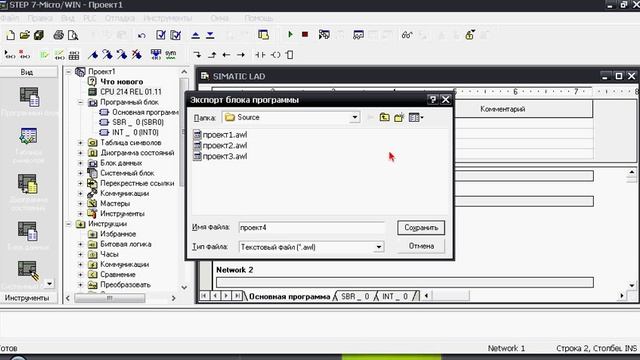Expand the Битовая логика instruction folder
Screen dimensions: 640x360
80,244
